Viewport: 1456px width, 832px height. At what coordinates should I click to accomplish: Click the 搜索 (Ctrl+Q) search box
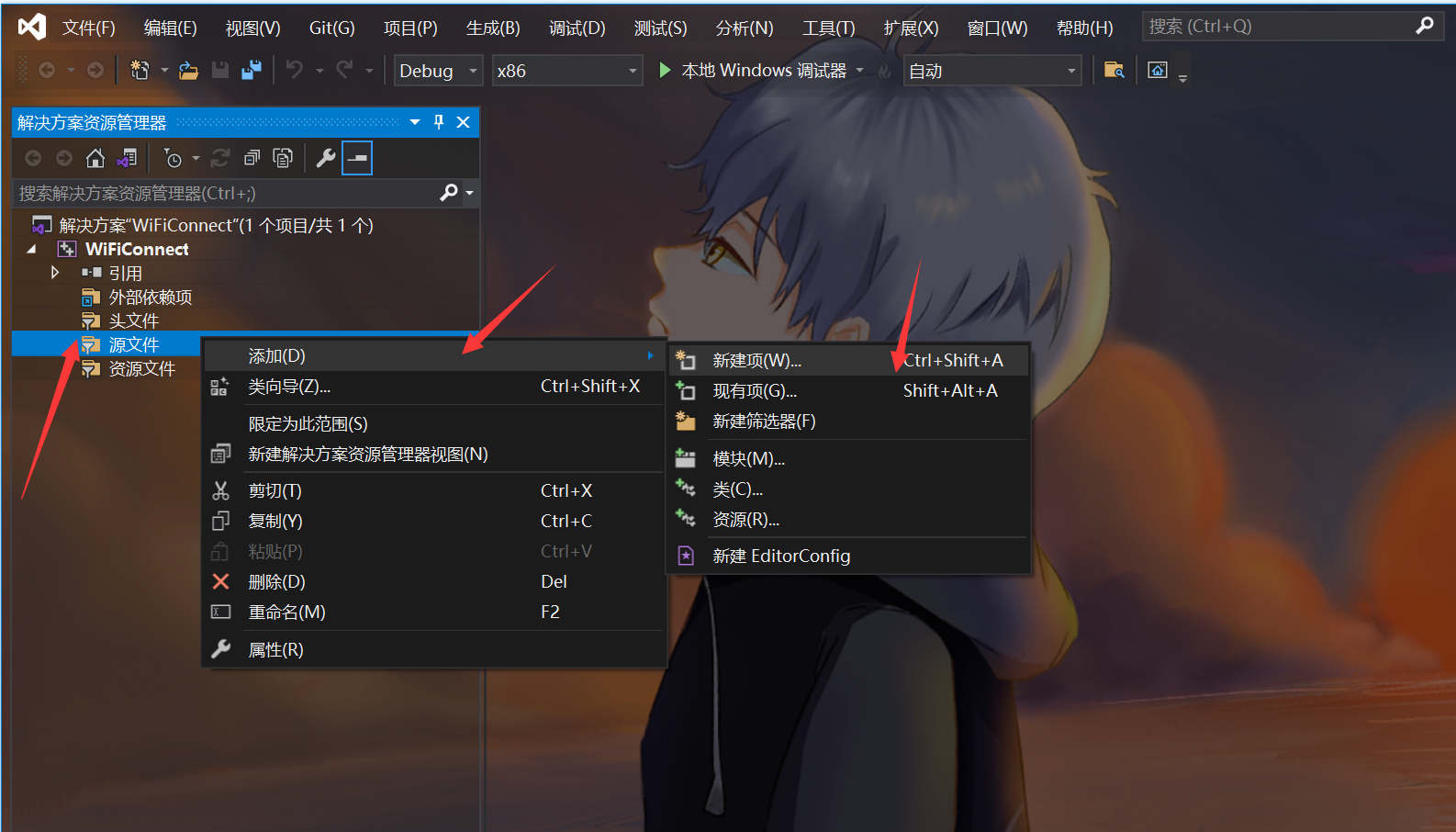click(1292, 27)
